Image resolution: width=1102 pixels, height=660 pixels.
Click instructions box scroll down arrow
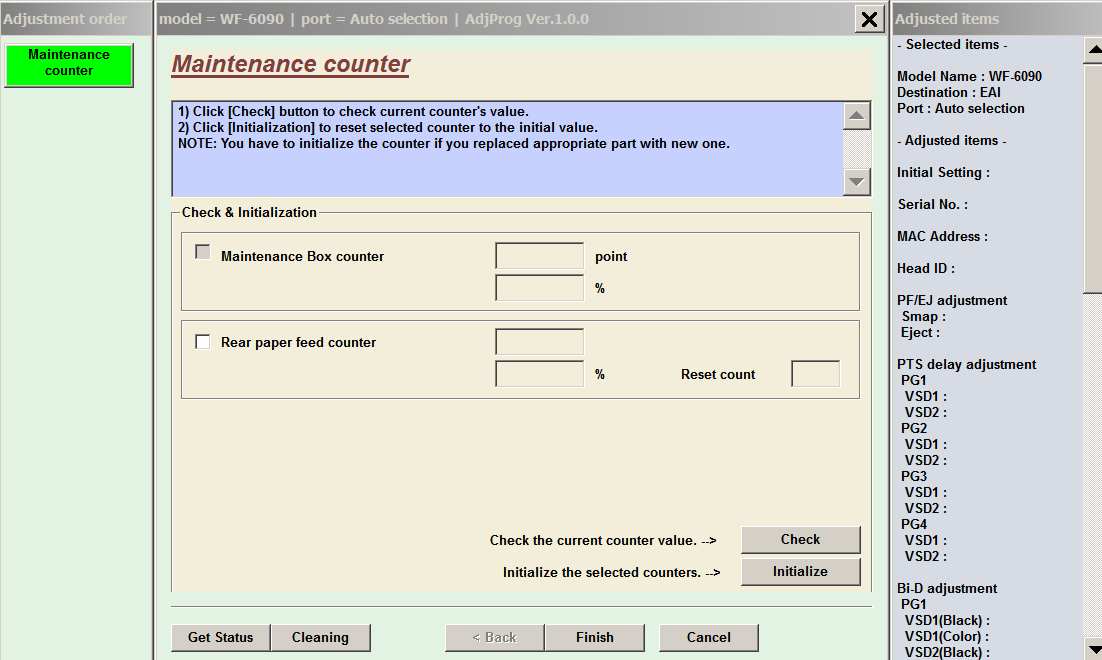(x=856, y=182)
